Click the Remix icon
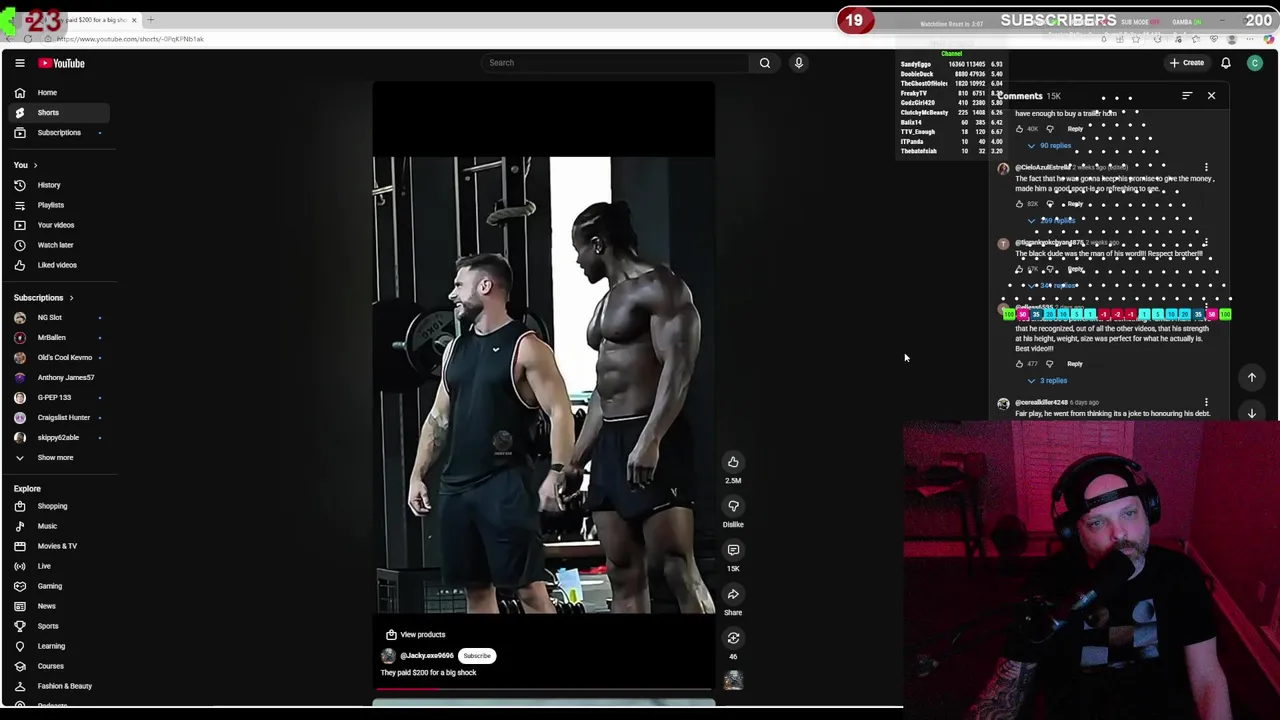This screenshot has width=1280, height=720. tap(733, 638)
